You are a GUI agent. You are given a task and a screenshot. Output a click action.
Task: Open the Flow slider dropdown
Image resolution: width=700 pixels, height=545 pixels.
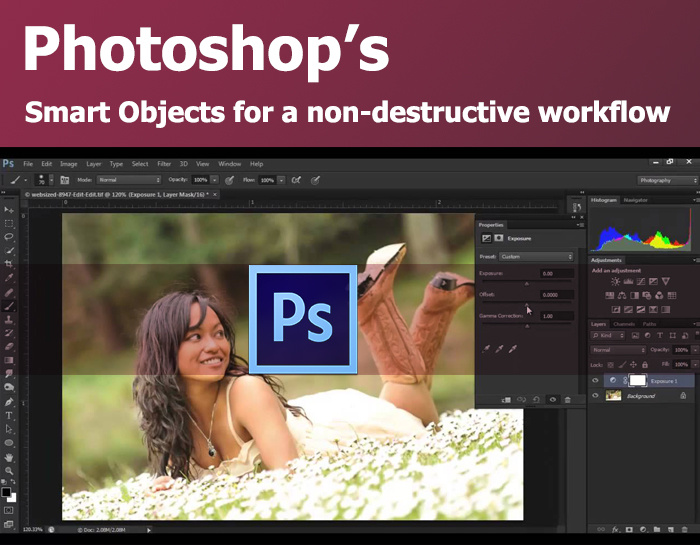pos(281,180)
